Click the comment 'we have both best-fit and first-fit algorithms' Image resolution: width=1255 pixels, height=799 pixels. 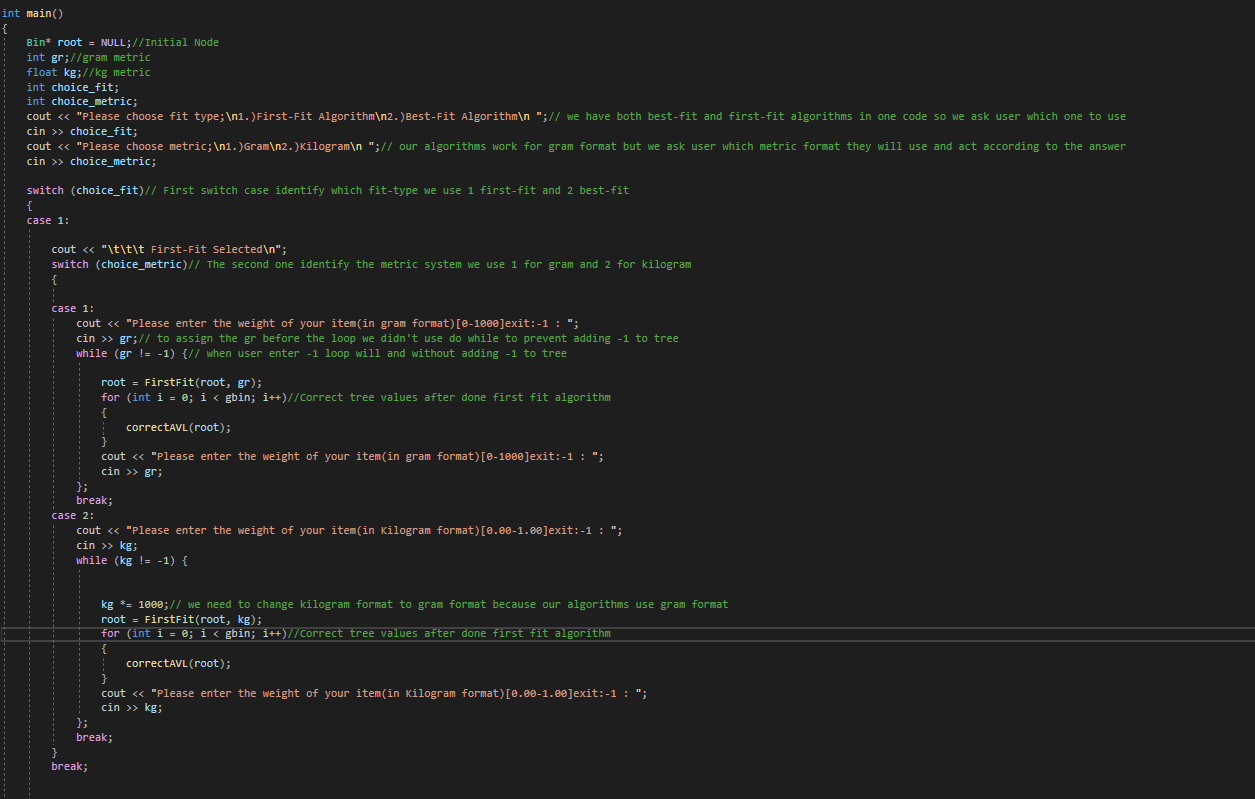tap(839, 117)
